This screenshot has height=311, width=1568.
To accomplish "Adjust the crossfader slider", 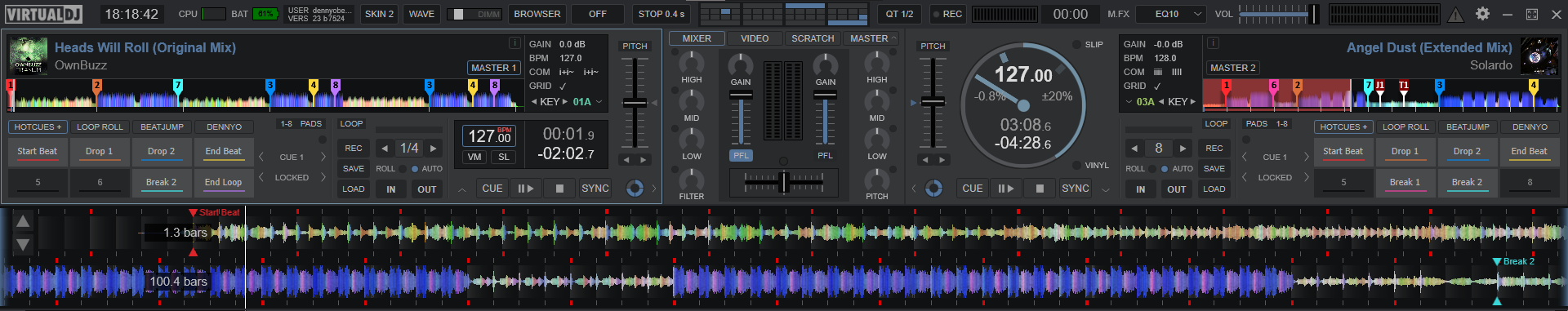I will point(784,182).
